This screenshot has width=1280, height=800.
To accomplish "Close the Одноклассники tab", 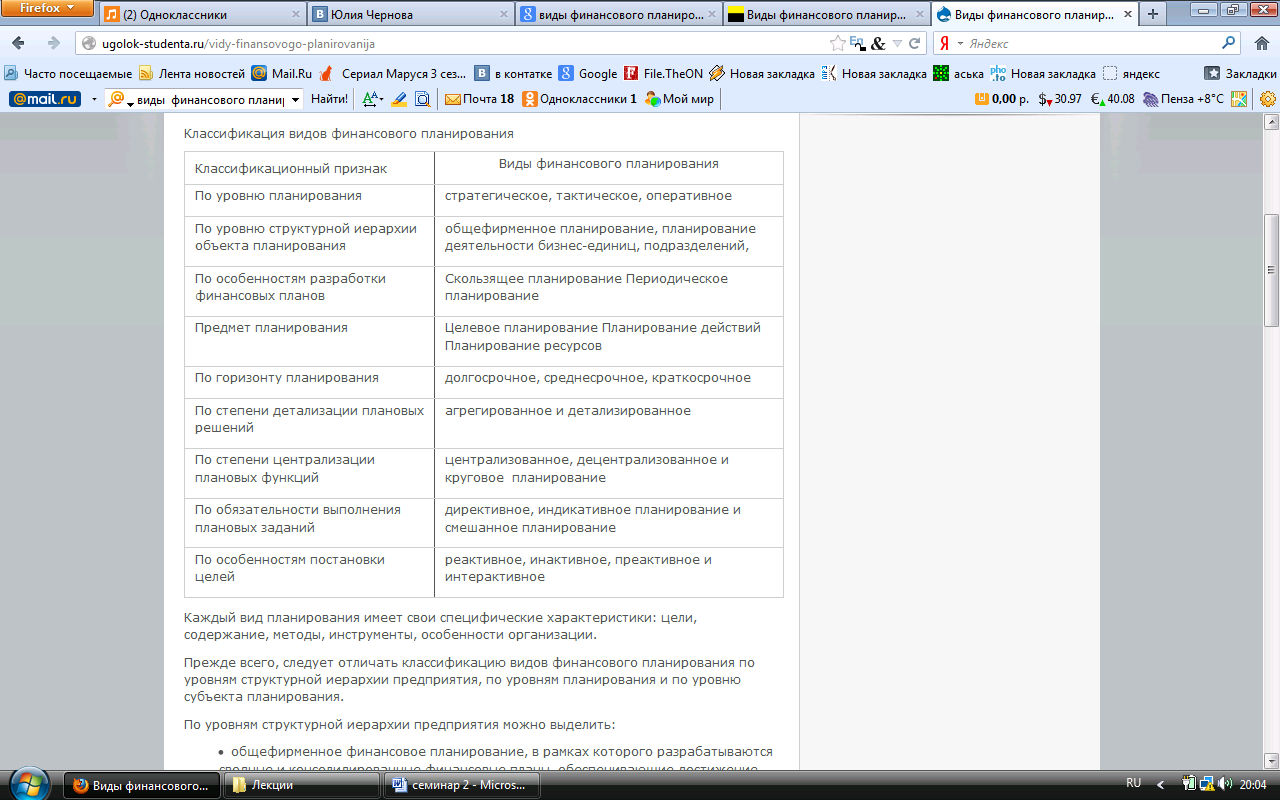I will point(295,15).
